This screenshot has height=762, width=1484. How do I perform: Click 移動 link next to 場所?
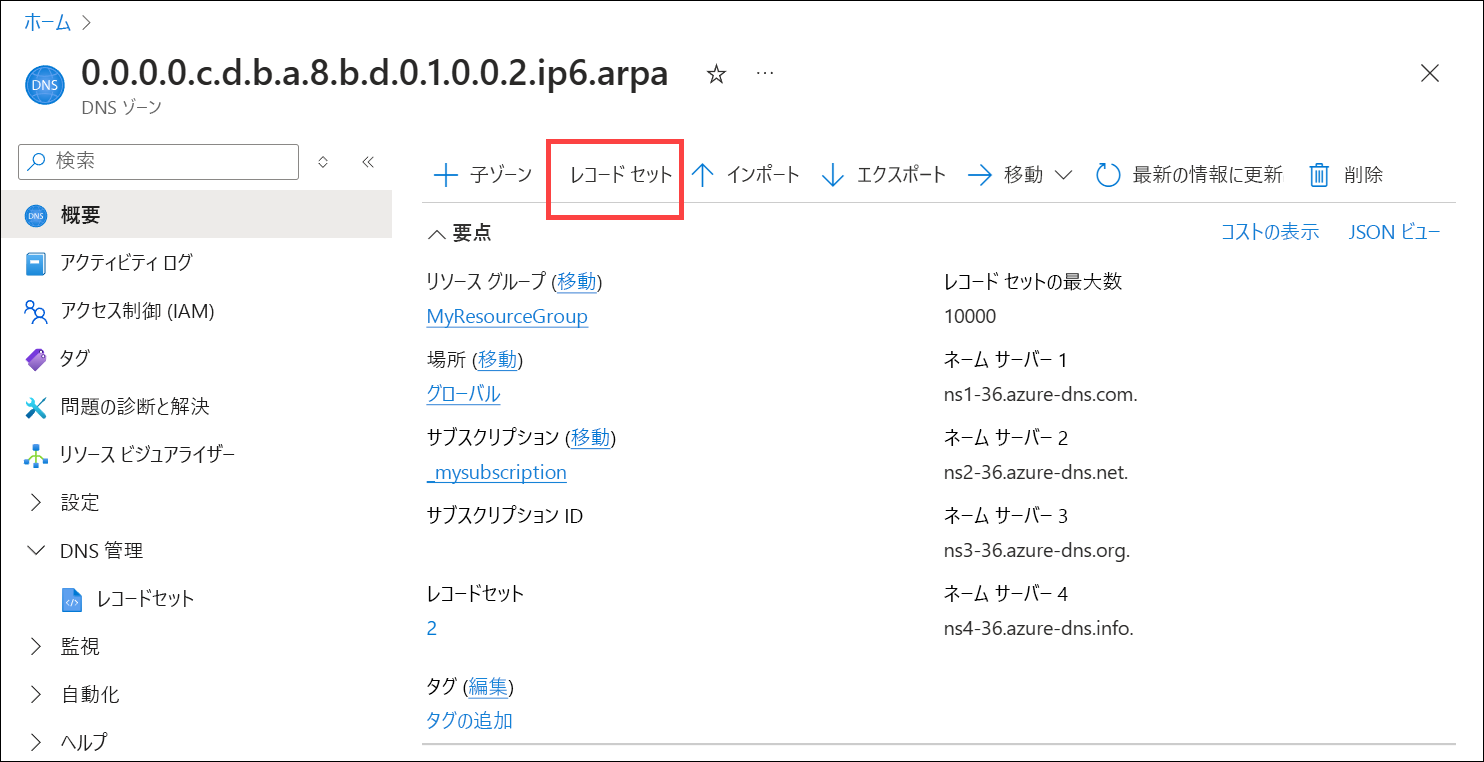(499, 360)
